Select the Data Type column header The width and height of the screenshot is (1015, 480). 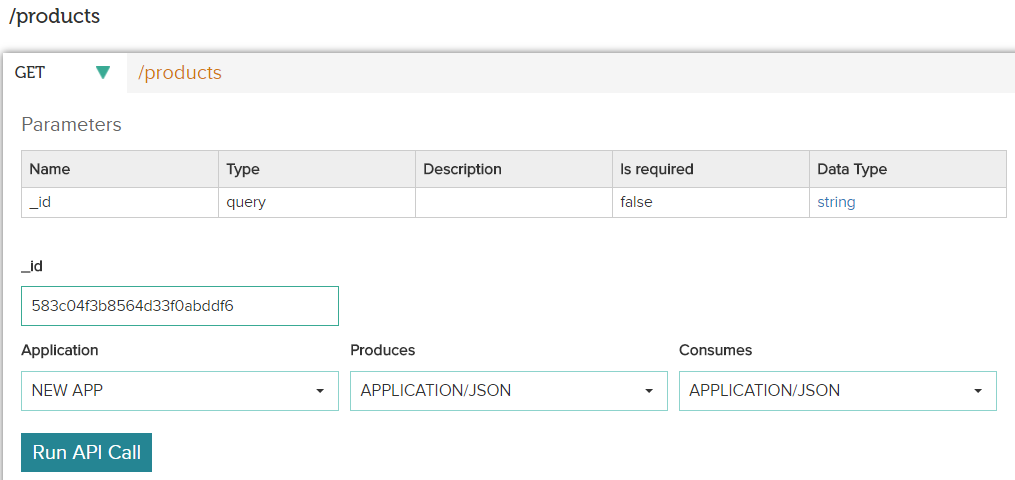click(852, 169)
